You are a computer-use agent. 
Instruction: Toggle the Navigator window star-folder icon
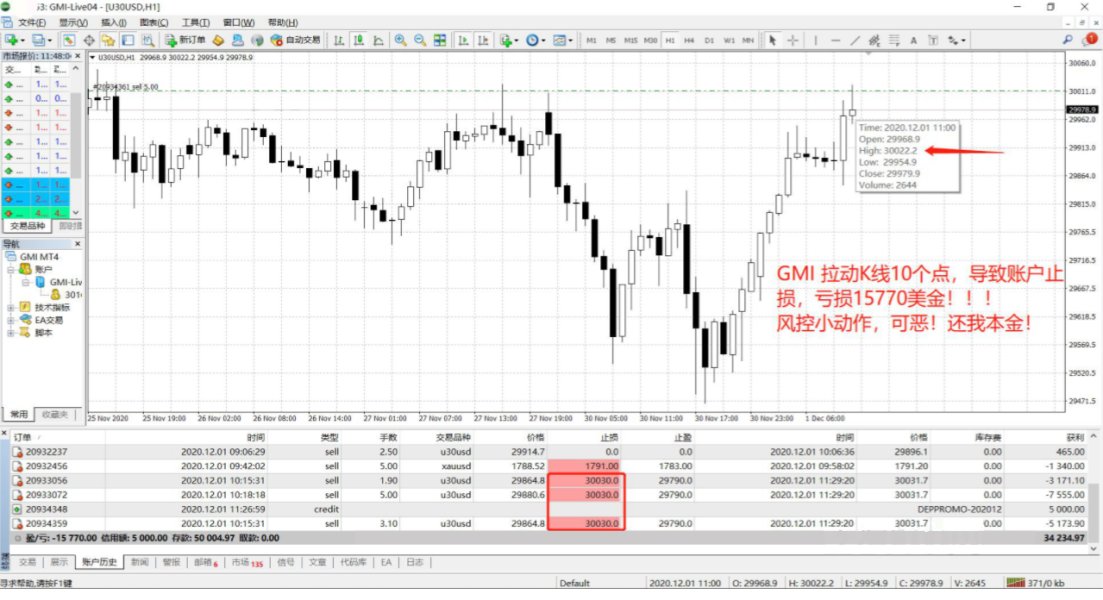[108, 40]
